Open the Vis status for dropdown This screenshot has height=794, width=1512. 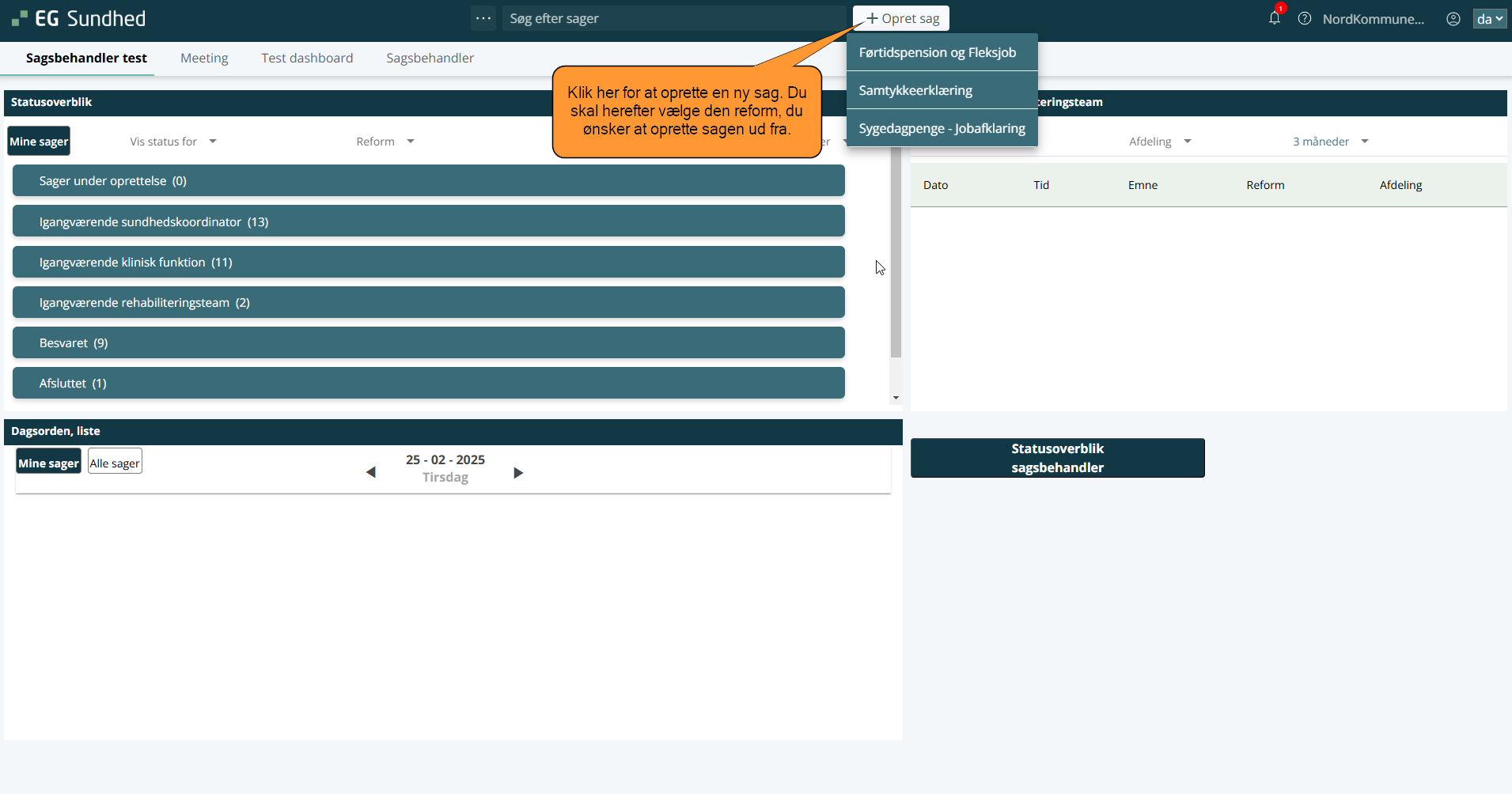point(172,142)
